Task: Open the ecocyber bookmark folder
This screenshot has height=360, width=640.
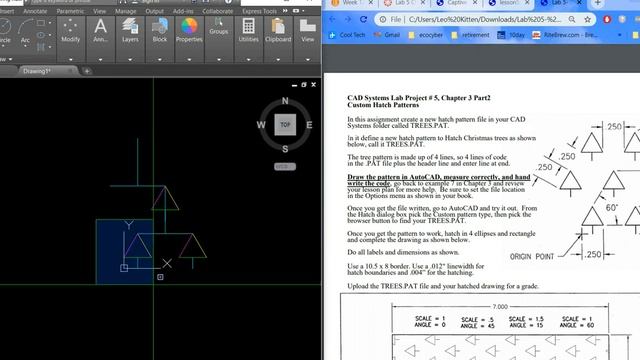Action: pos(426,35)
